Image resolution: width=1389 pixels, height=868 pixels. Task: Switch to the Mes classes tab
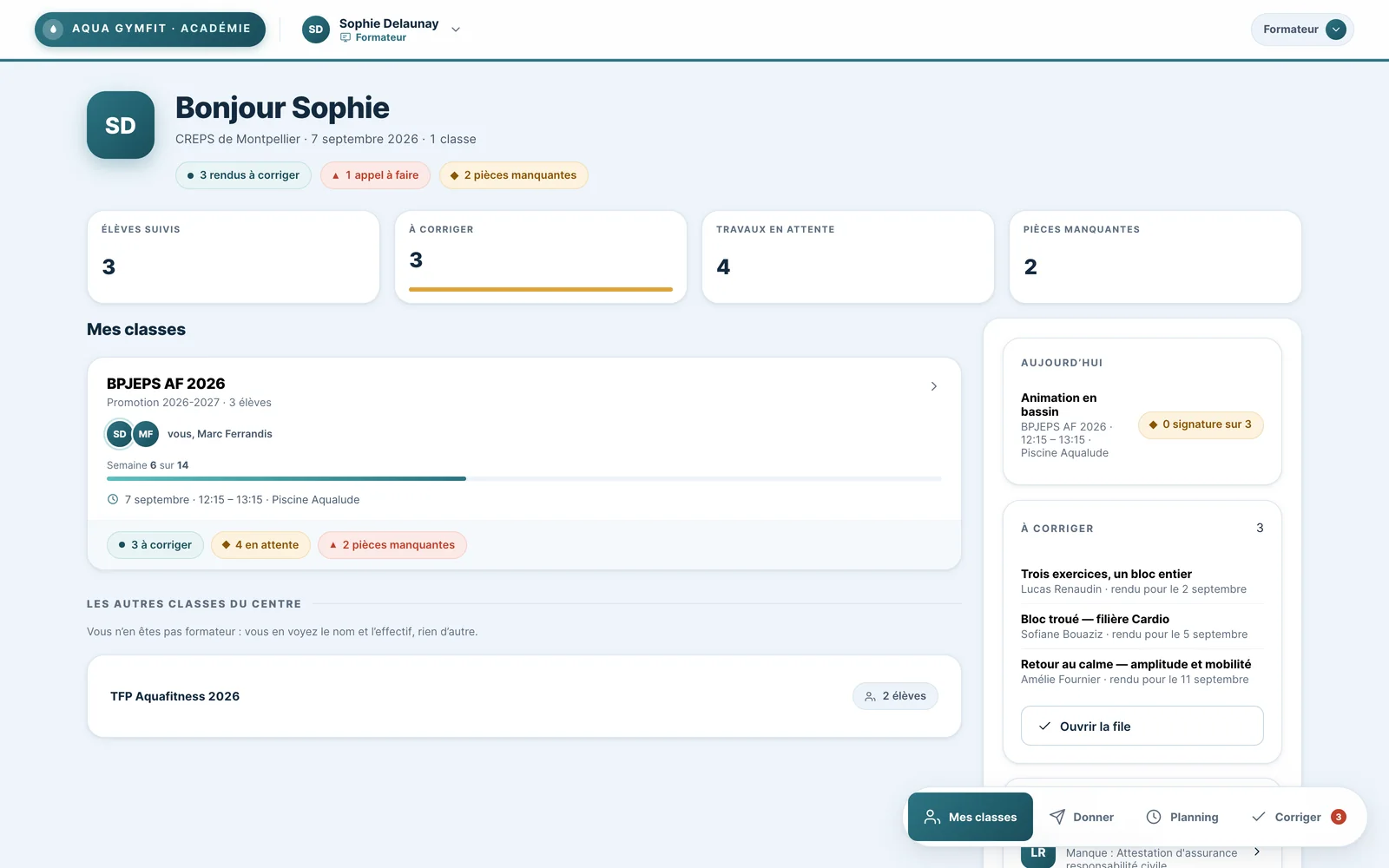(x=971, y=817)
